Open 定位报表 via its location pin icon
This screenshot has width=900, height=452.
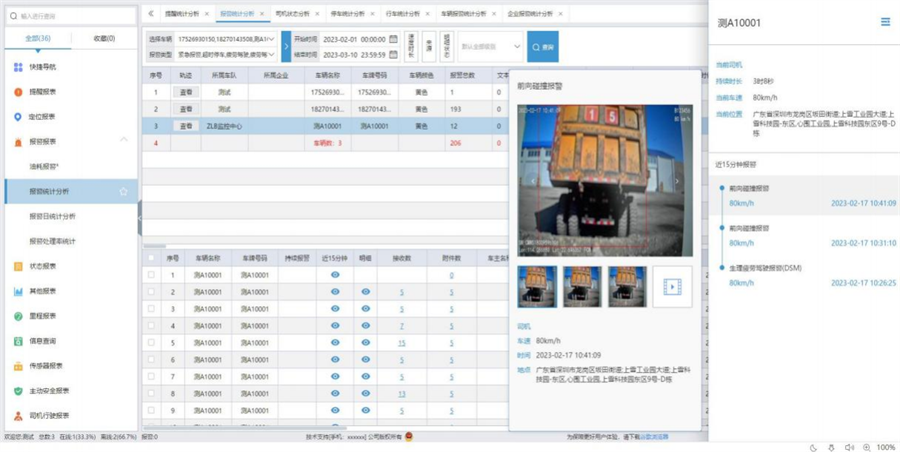coord(18,117)
